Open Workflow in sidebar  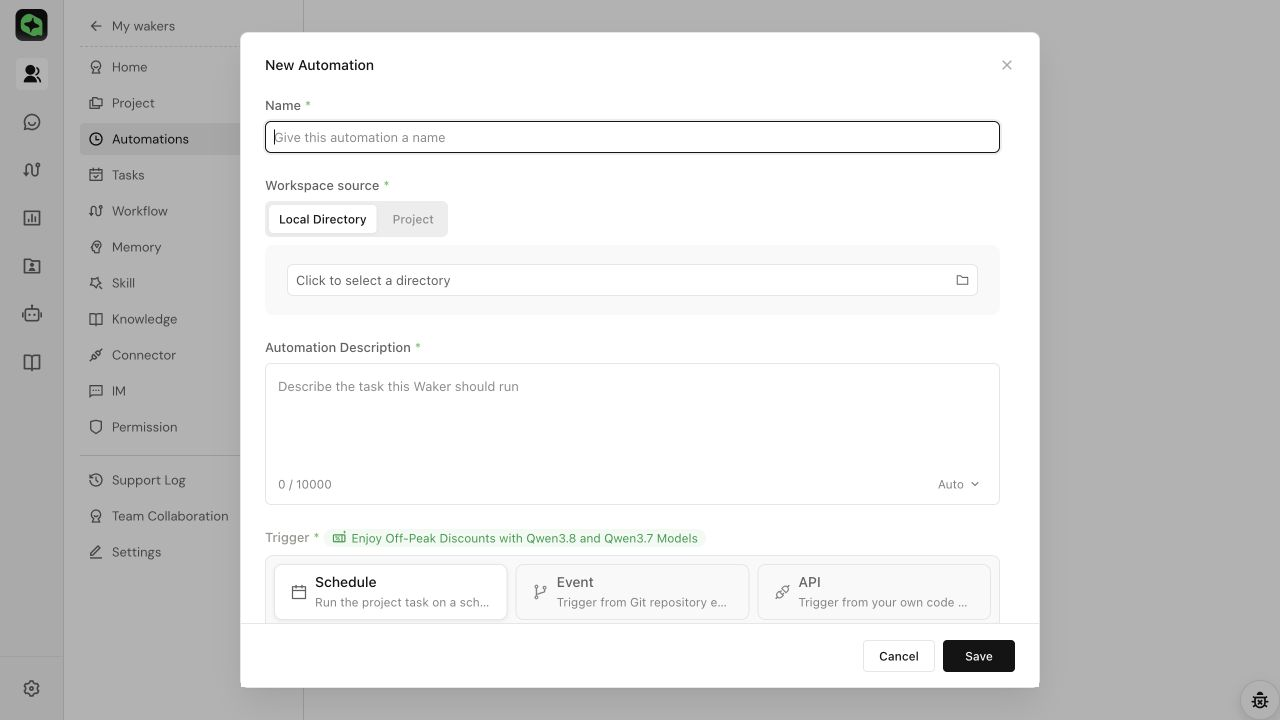click(x=160, y=211)
